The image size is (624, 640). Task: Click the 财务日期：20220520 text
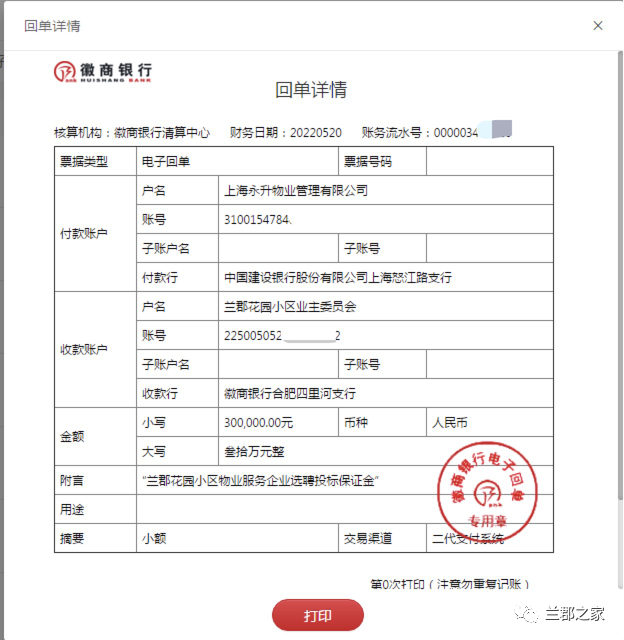point(286,133)
